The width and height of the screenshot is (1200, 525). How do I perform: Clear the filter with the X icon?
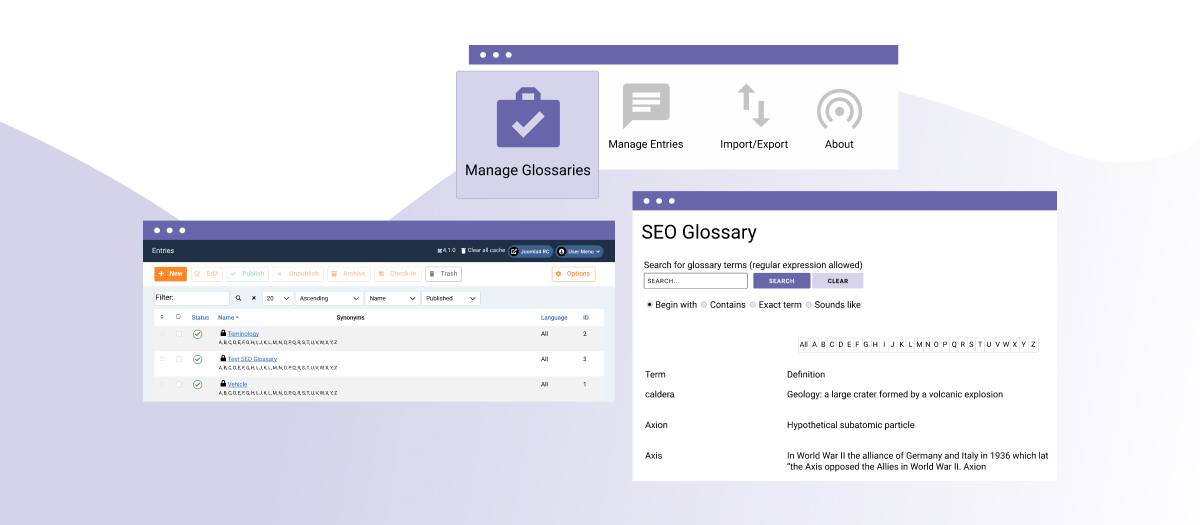pos(253,298)
